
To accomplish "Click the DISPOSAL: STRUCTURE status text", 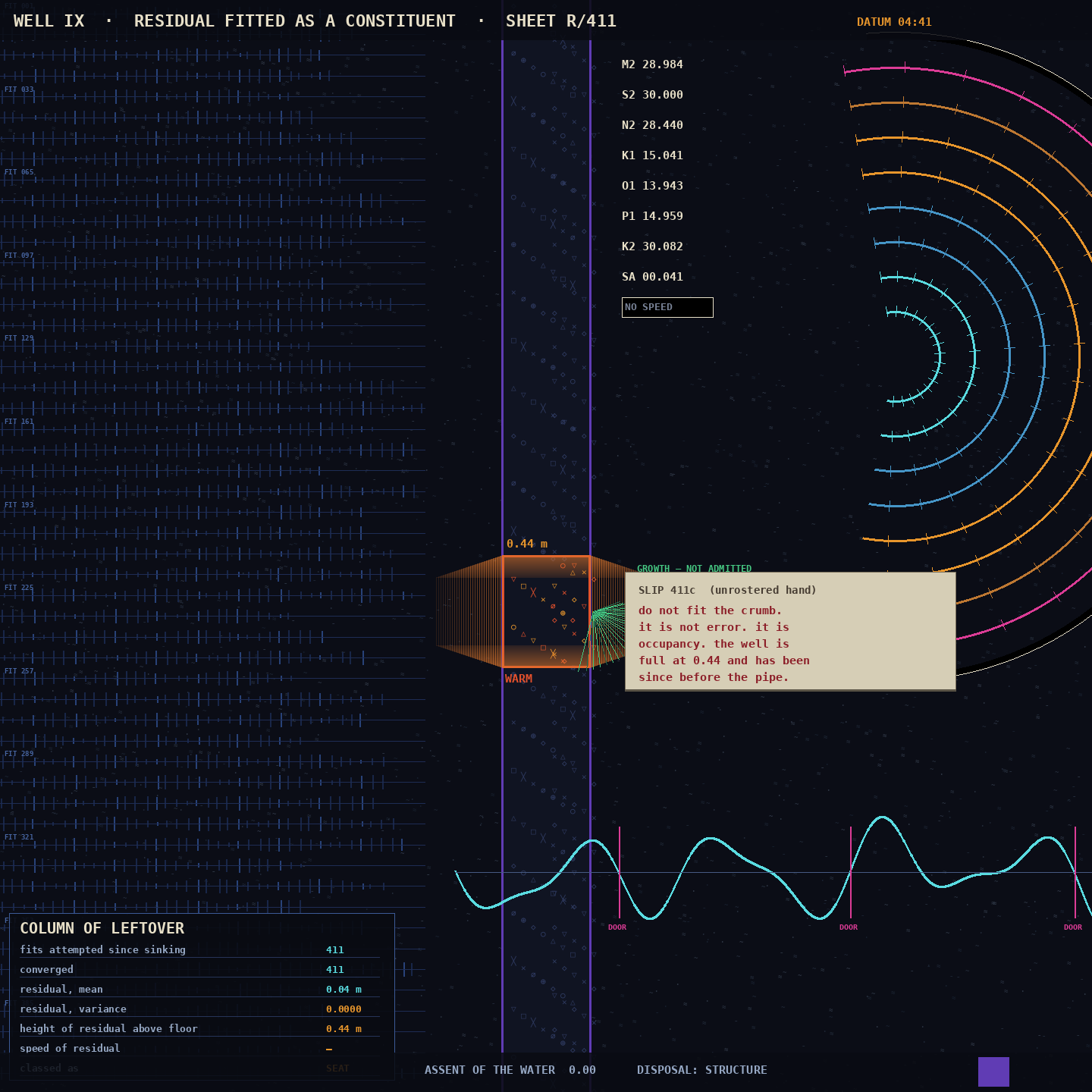I will tap(702, 1070).
